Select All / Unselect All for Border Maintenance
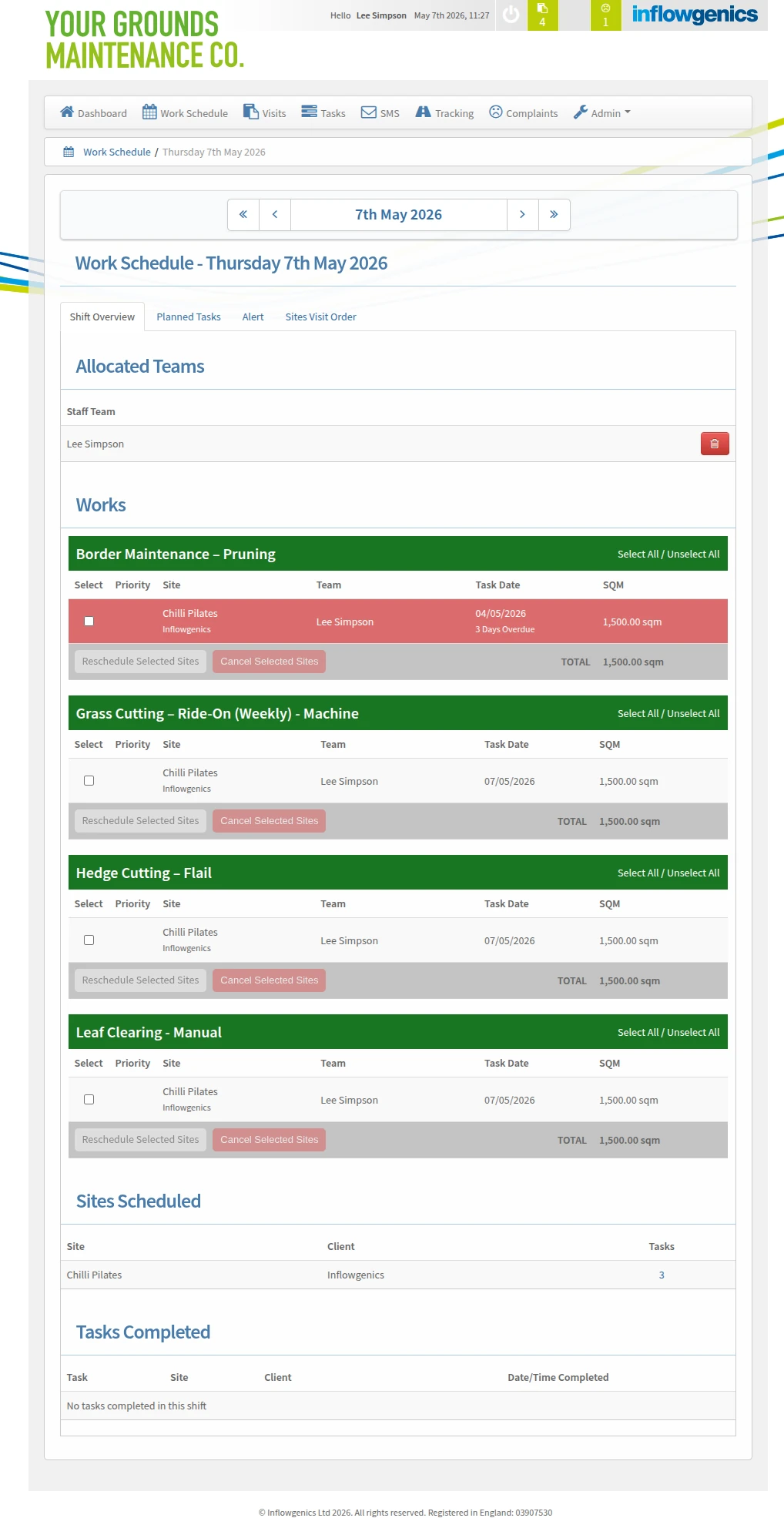The height and width of the screenshot is (1518, 784). [668, 554]
